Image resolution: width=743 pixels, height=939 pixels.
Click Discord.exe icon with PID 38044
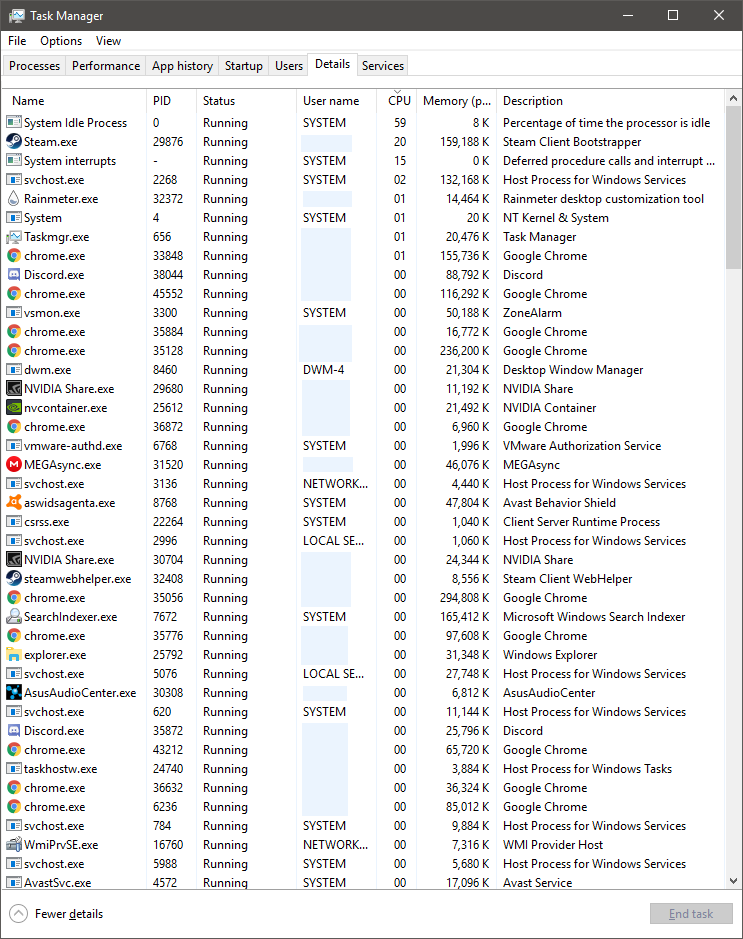point(14,274)
